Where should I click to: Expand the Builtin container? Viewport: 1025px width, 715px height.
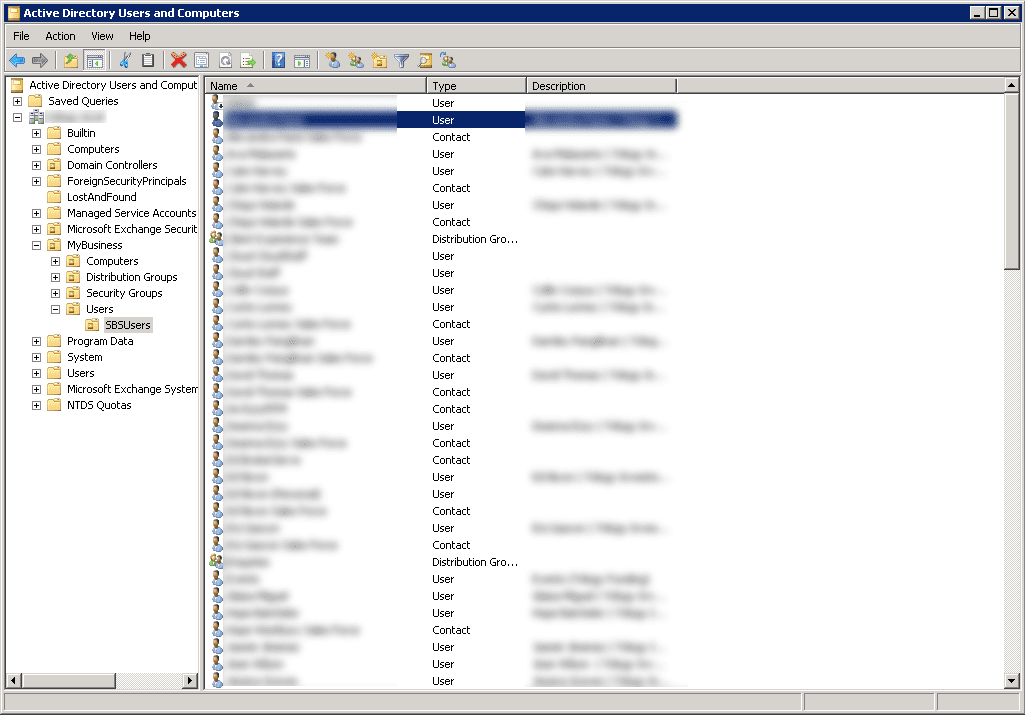click(37, 133)
